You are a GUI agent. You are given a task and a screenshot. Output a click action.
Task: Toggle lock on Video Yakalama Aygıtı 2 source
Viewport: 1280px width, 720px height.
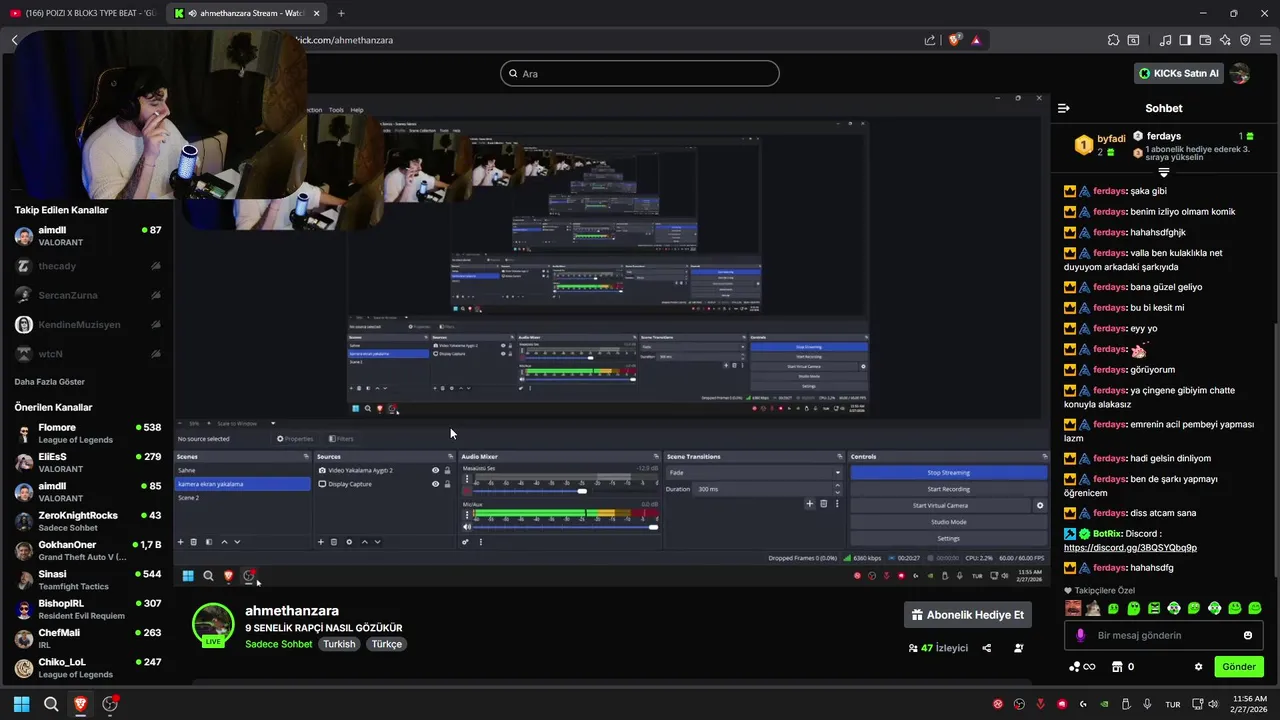(447, 470)
